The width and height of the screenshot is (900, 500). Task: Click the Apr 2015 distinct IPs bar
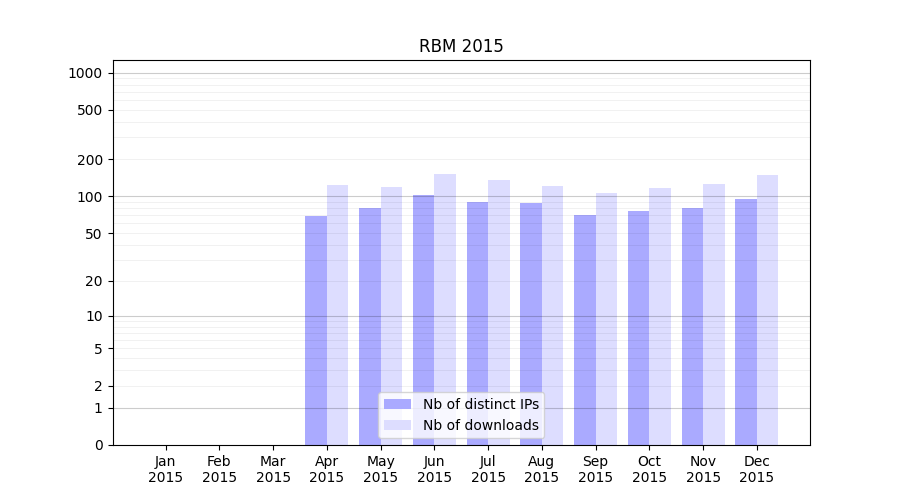pos(316,330)
